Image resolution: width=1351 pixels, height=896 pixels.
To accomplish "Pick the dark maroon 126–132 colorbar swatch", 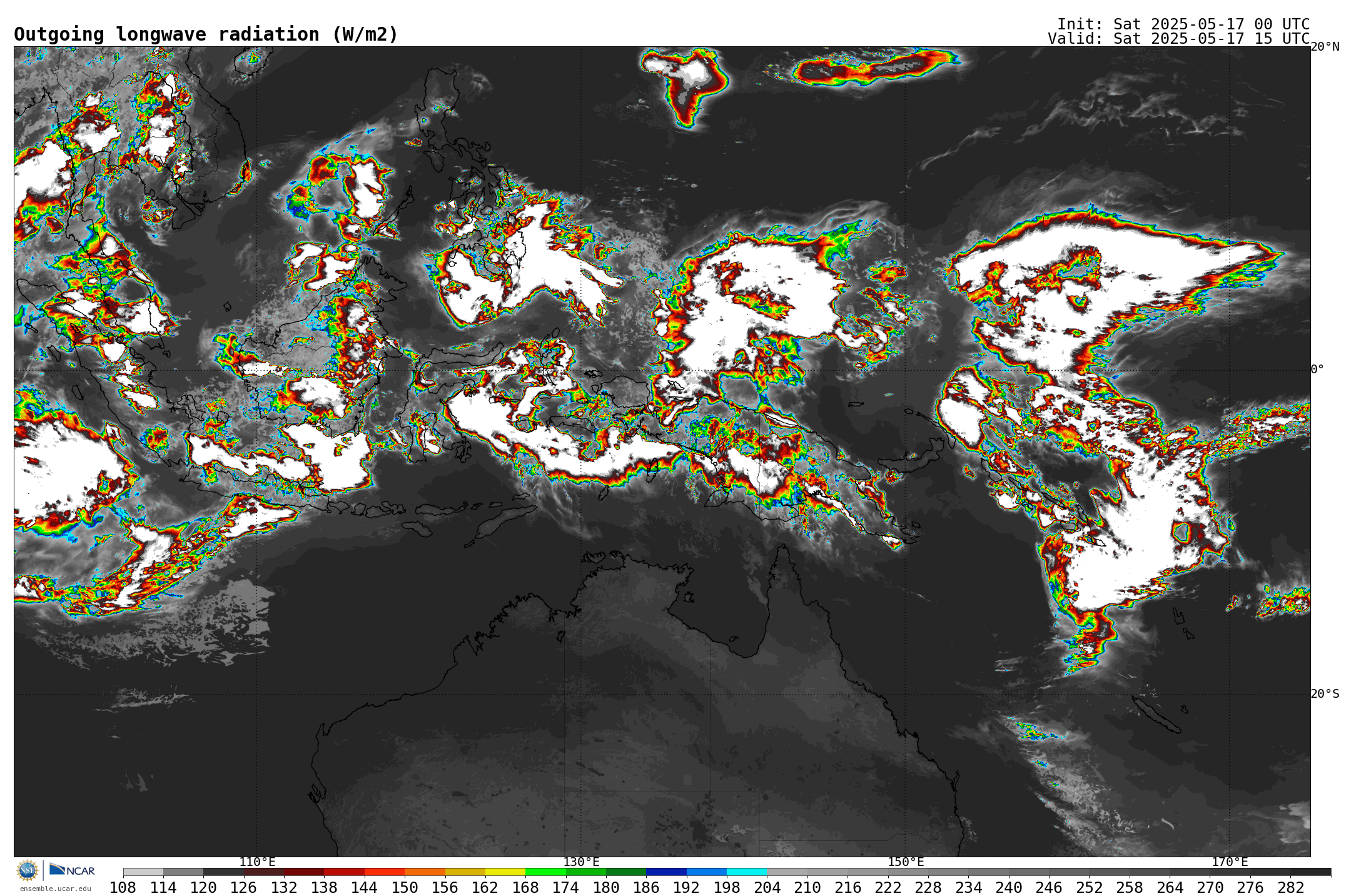I will tap(264, 872).
